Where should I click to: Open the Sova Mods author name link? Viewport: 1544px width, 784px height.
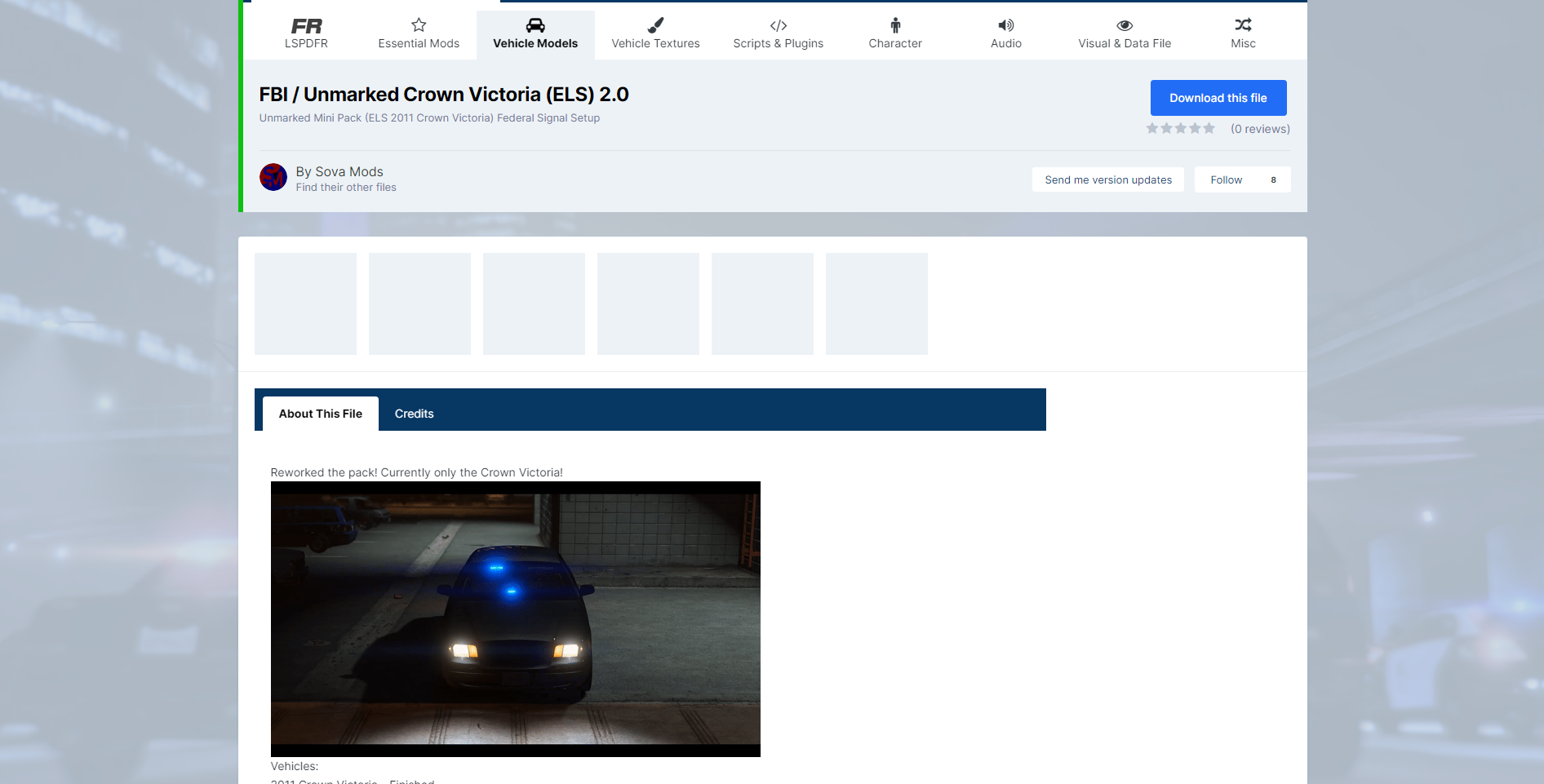coord(349,171)
